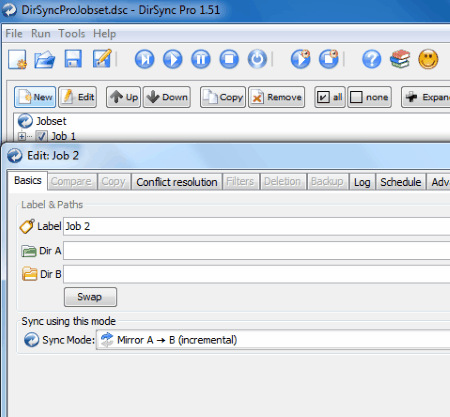Click the DirSync Pro title bar icon
Viewport: 450px width, 417px height.
9,10
